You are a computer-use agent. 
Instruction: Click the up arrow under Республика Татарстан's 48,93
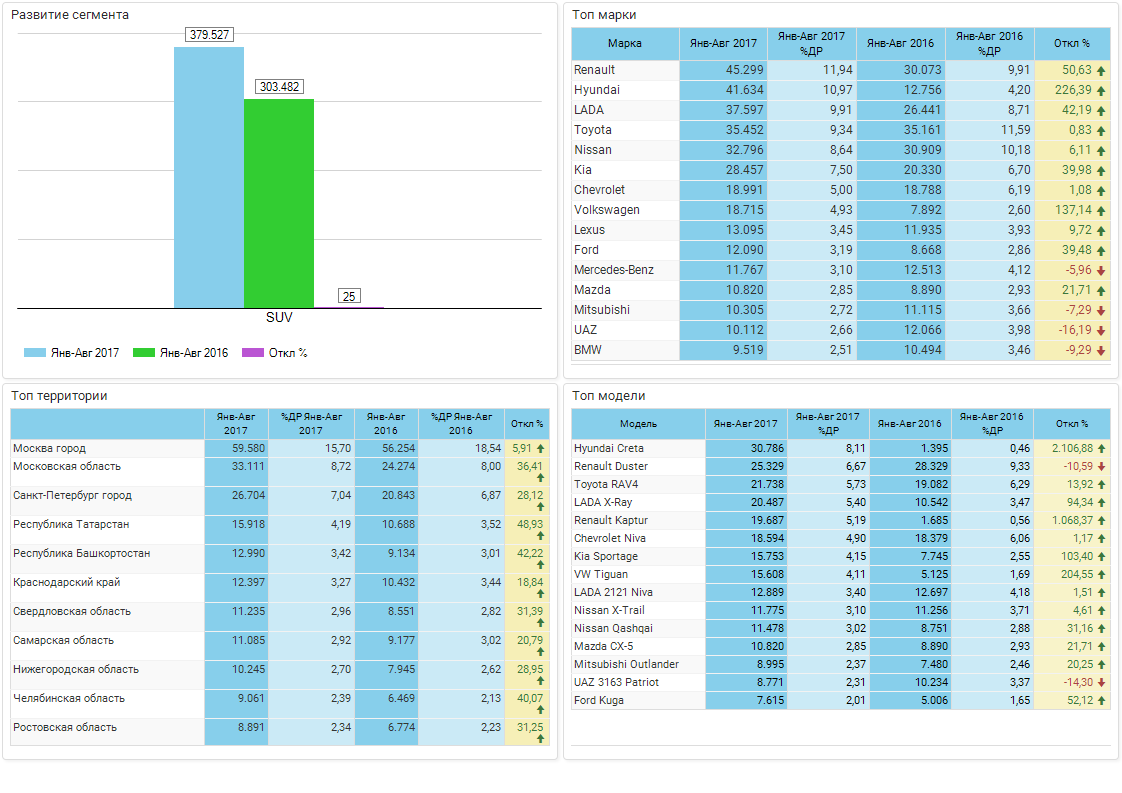[540, 535]
